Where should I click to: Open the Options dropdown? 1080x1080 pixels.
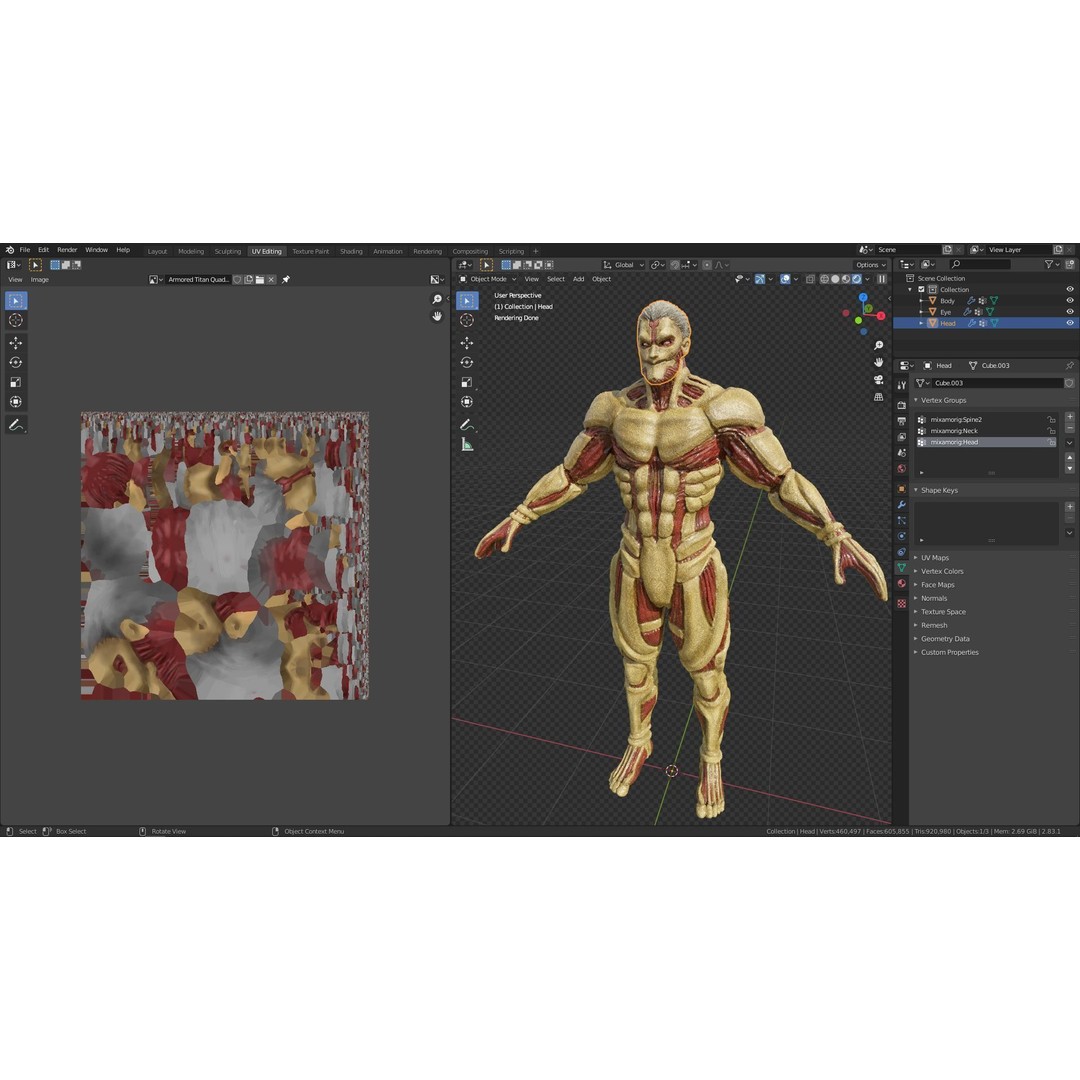coord(871,264)
